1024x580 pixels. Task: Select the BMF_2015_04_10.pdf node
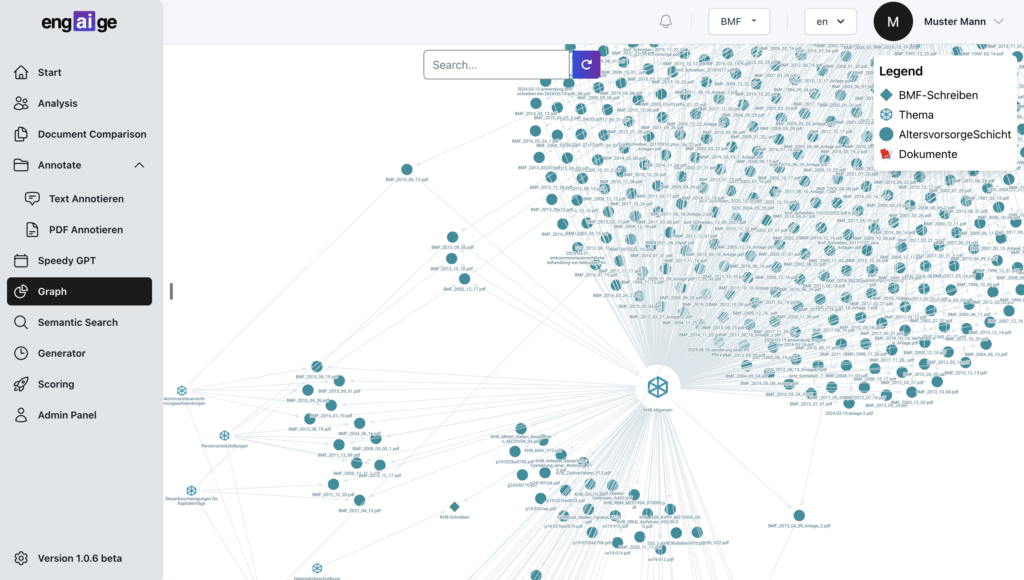coord(317,366)
